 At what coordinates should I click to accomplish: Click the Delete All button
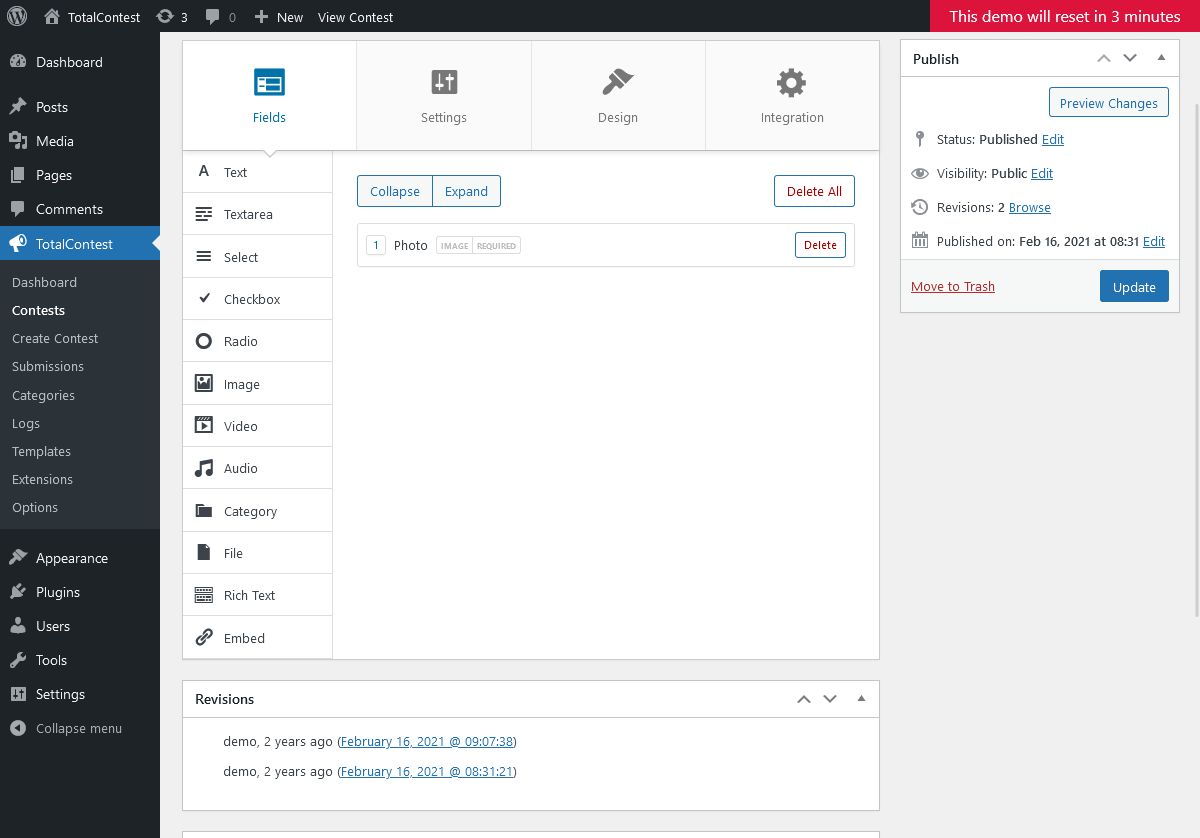coord(814,191)
